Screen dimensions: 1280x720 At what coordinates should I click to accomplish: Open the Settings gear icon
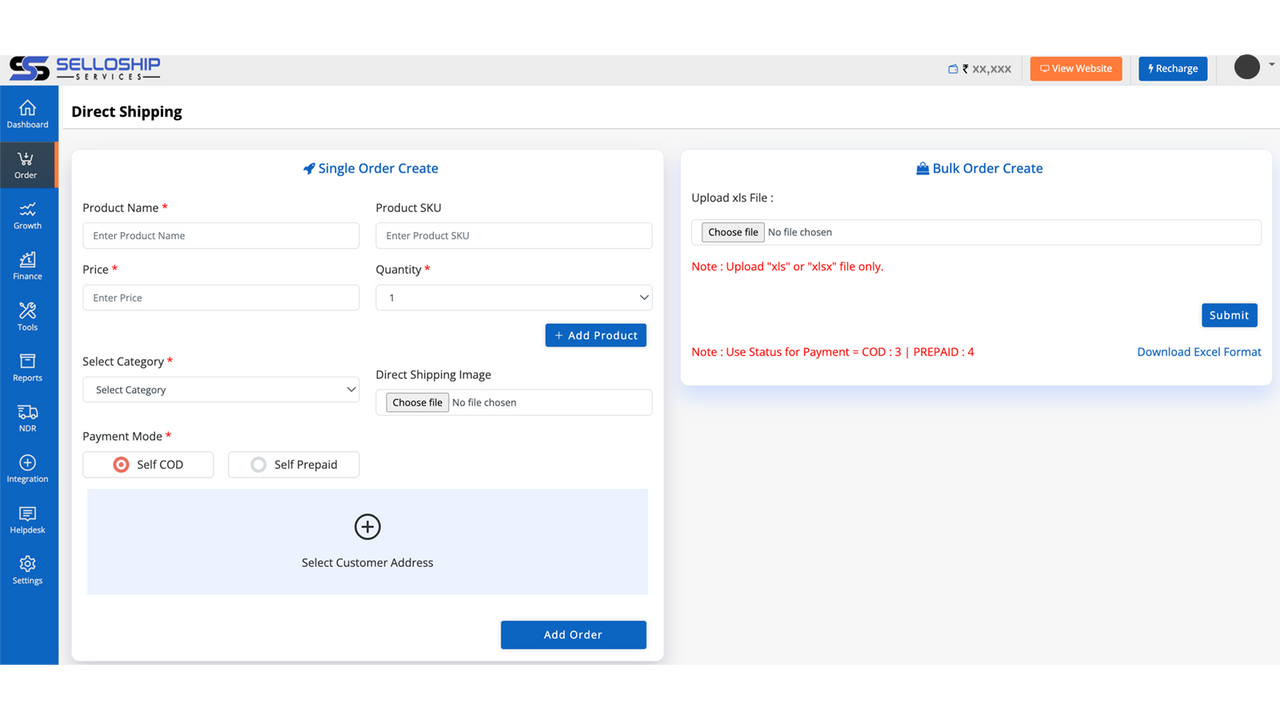(28, 564)
